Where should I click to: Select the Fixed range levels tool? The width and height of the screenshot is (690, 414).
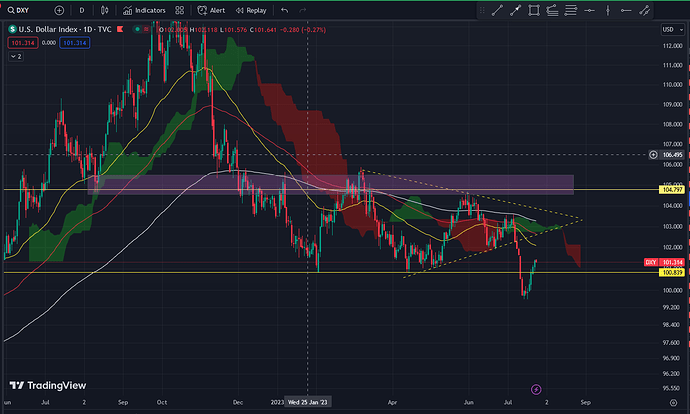tap(571, 10)
